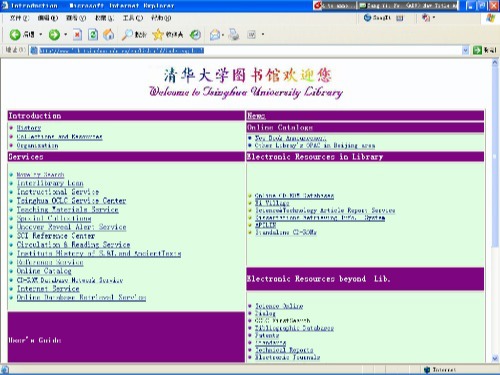Open the address bar dropdown arrow
This screenshot has height=375, width=500.
[x=465, y=50]
